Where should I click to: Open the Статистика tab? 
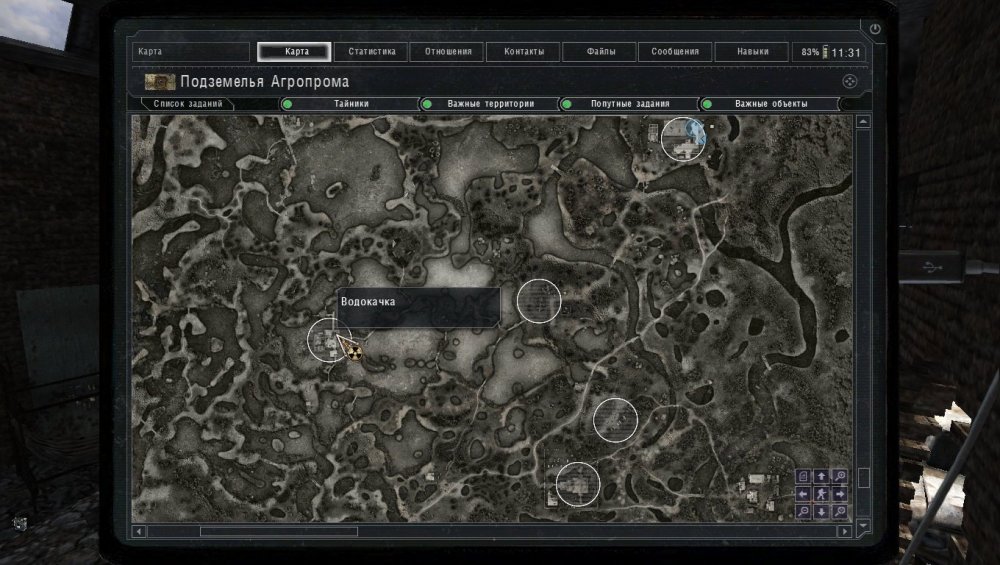[371, 52]
